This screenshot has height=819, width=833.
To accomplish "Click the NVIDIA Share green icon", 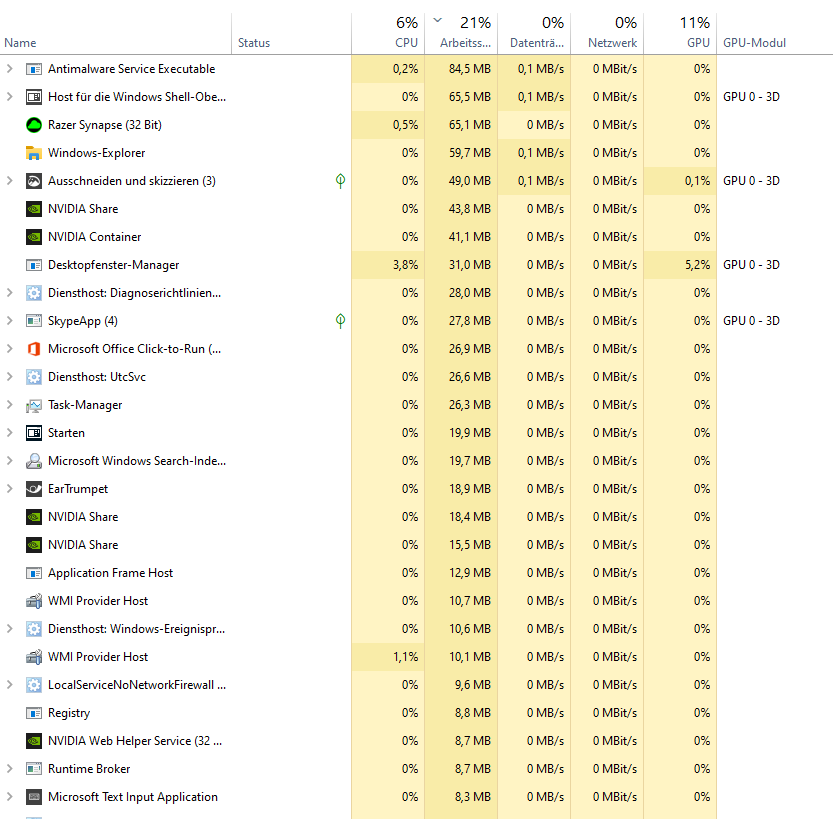I will click(x=33, y=208).
